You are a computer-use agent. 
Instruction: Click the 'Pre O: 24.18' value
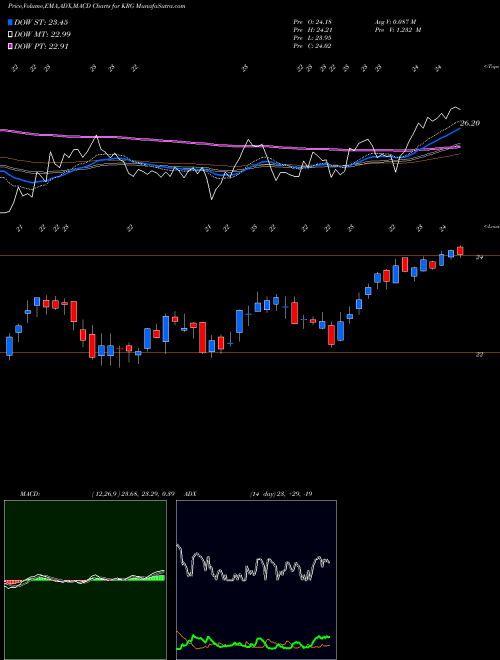click(313, 22)
